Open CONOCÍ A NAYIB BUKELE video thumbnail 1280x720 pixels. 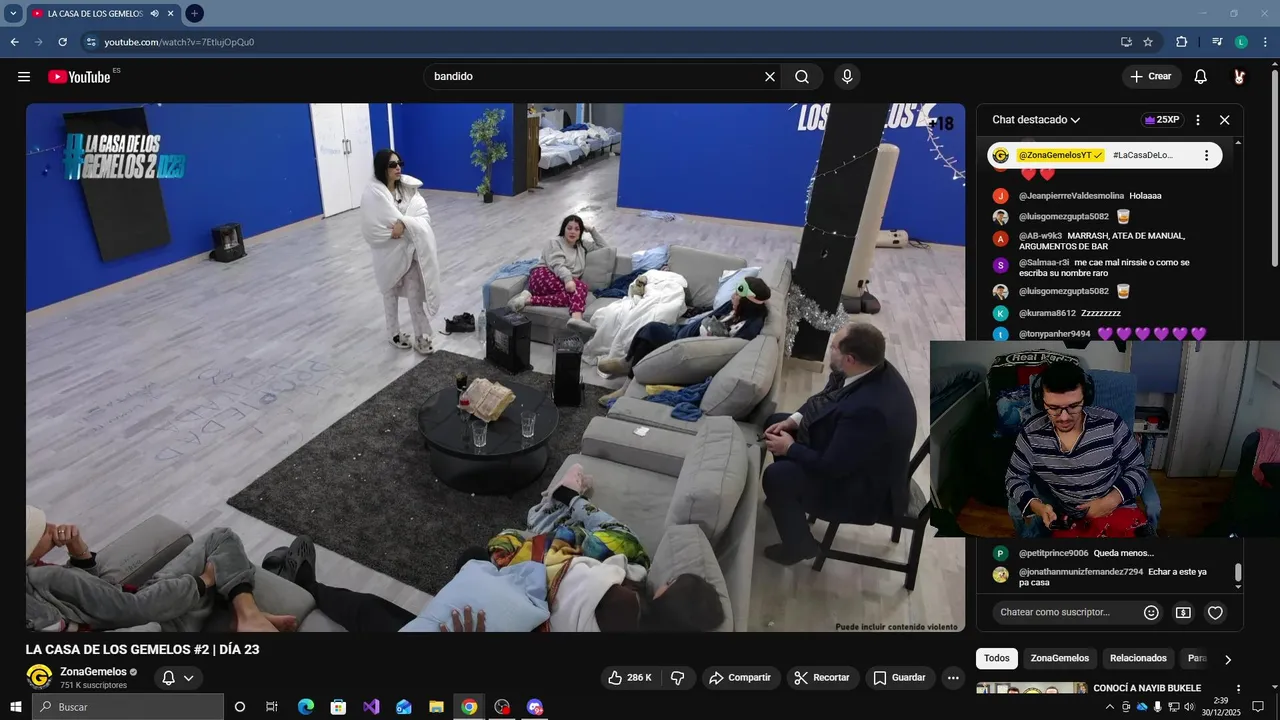(x=1031, y=689)
